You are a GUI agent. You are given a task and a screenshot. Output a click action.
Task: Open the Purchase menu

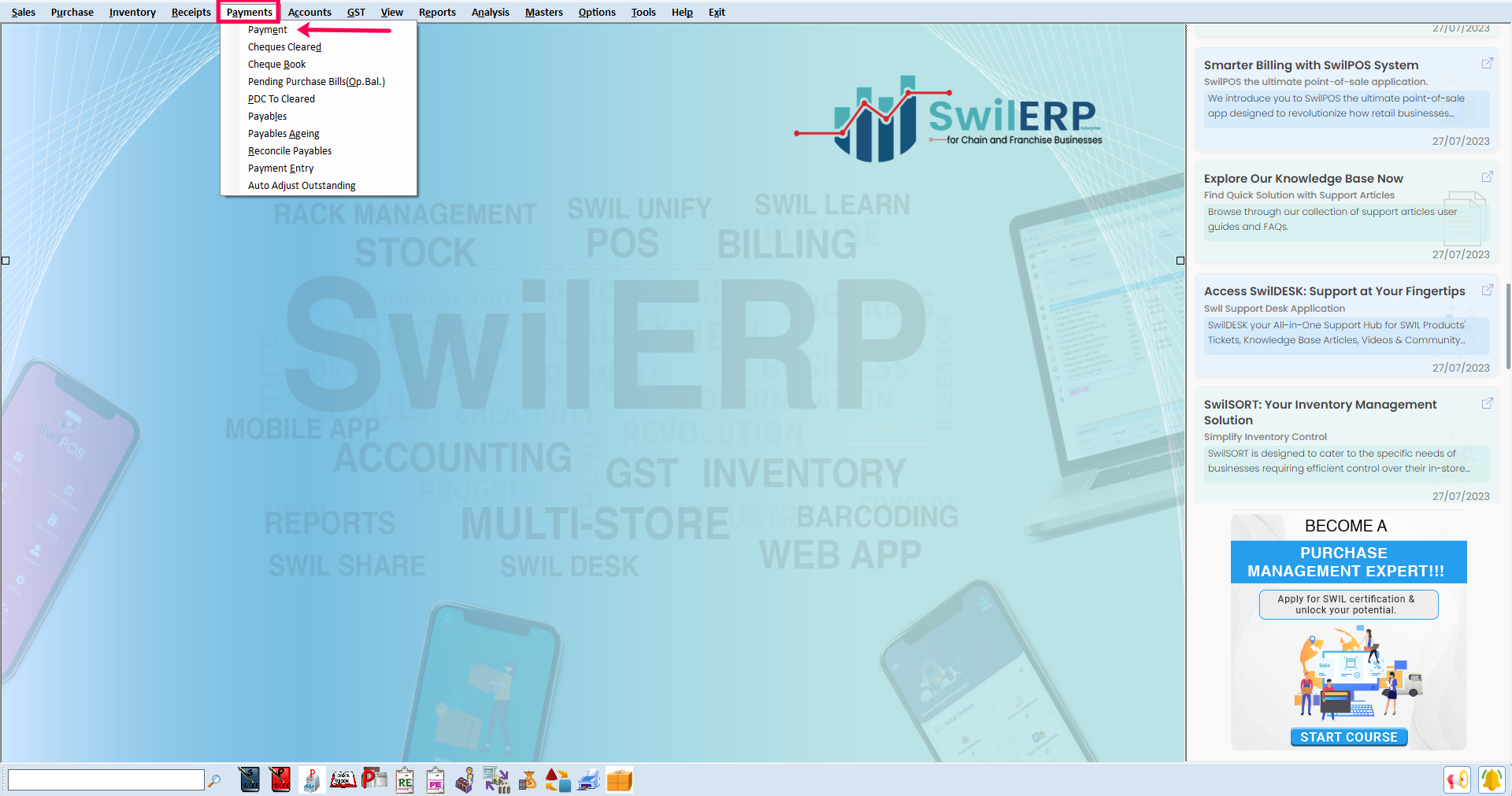pyautogui.click(x=72, y=12)
